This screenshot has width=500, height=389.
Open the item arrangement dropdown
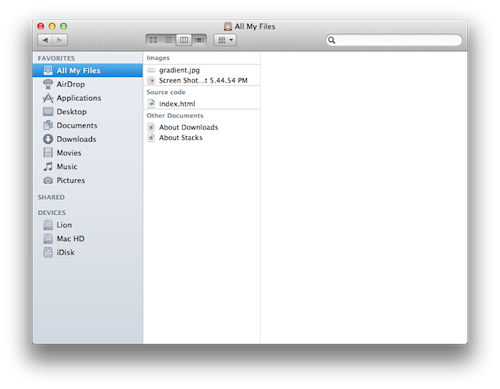[x=225, y=40]
